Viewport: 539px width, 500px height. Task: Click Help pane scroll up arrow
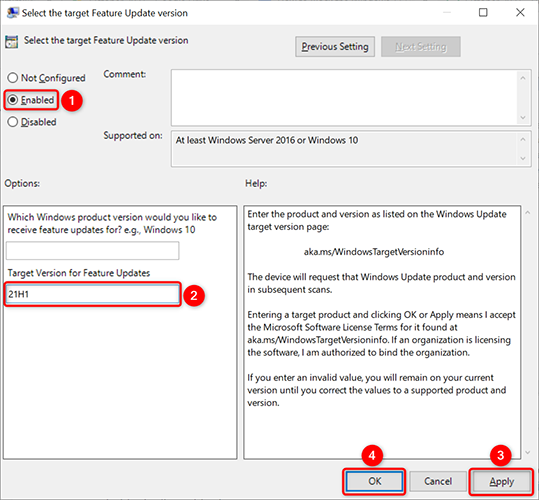click(528, 213)
